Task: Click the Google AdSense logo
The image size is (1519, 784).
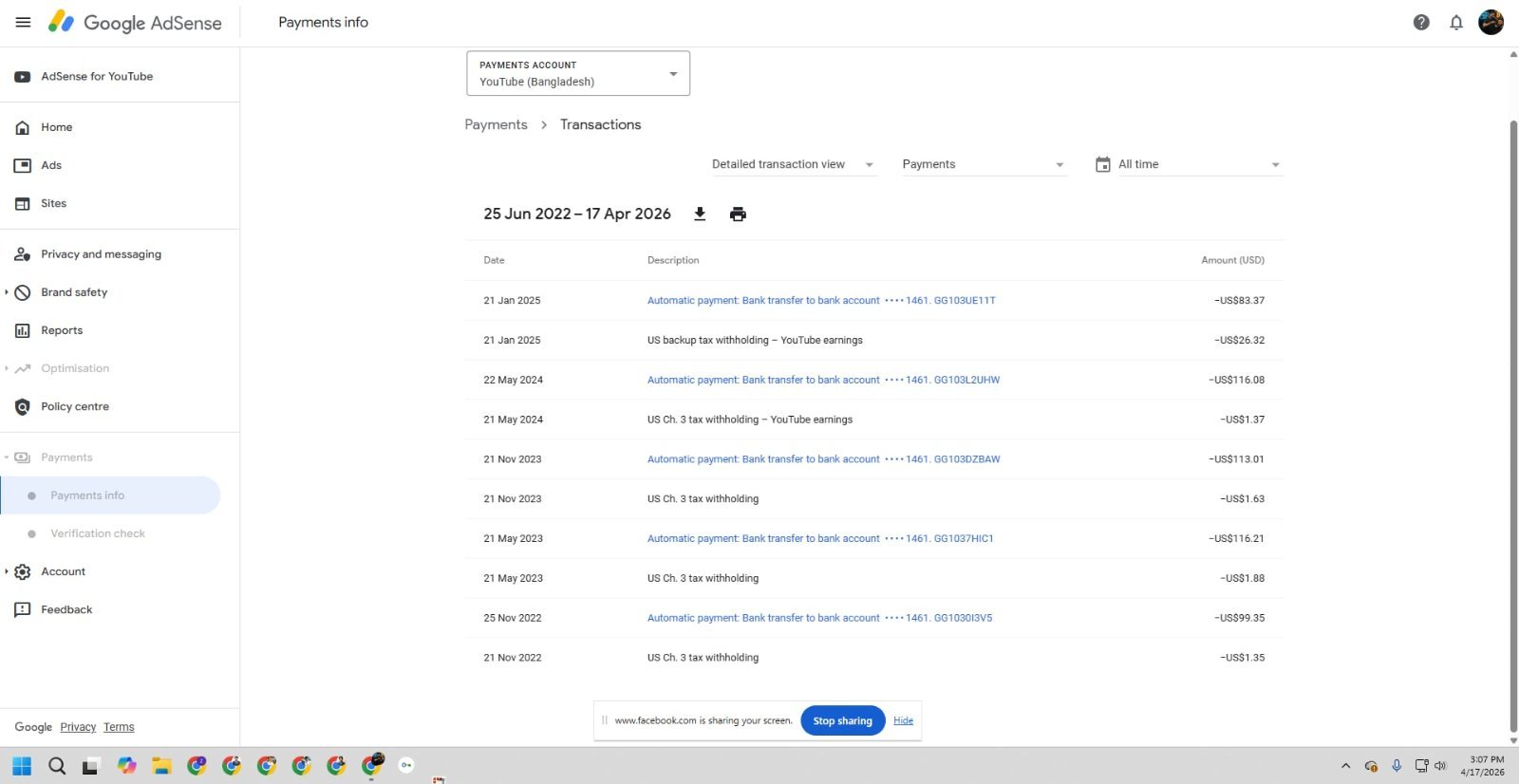Action: click(x=135, y=22)
